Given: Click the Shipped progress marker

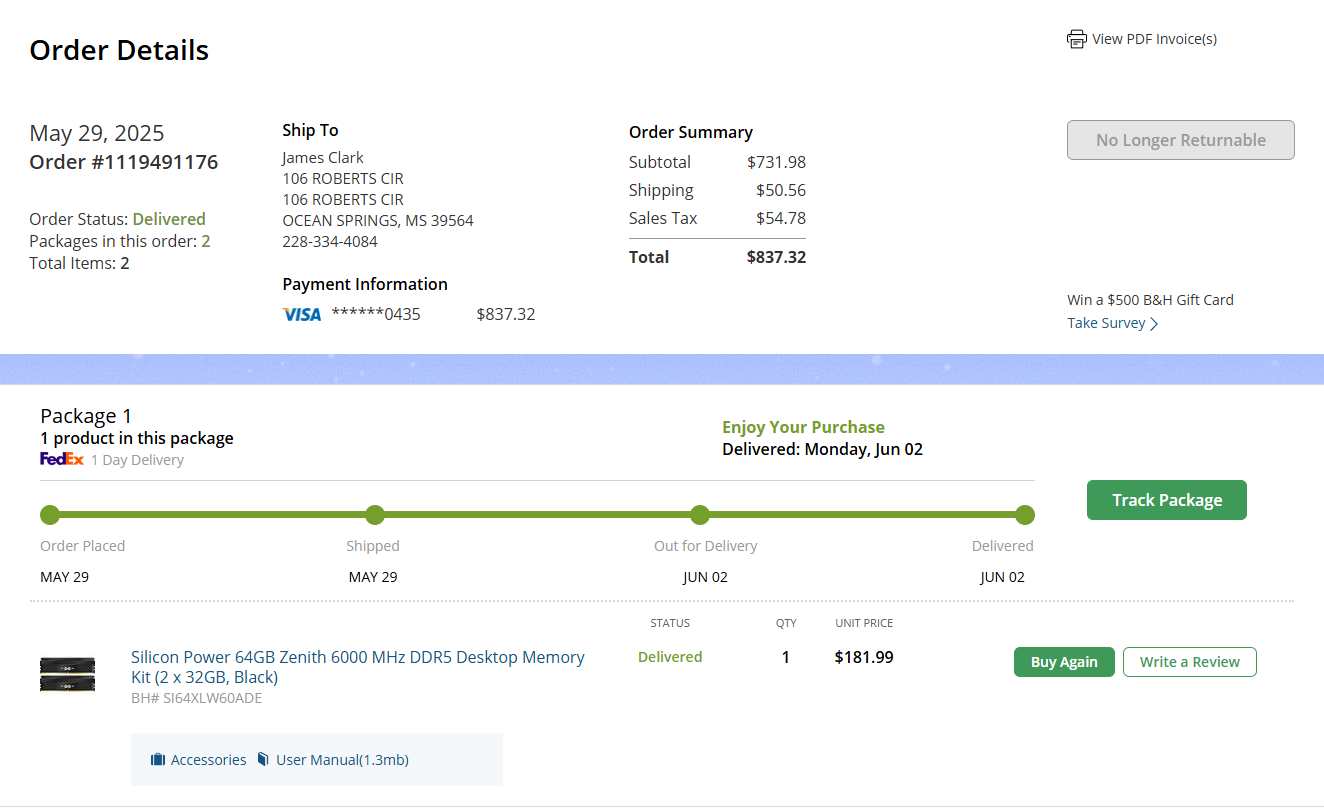Looking at the screenshot, I should pos(375,515).
